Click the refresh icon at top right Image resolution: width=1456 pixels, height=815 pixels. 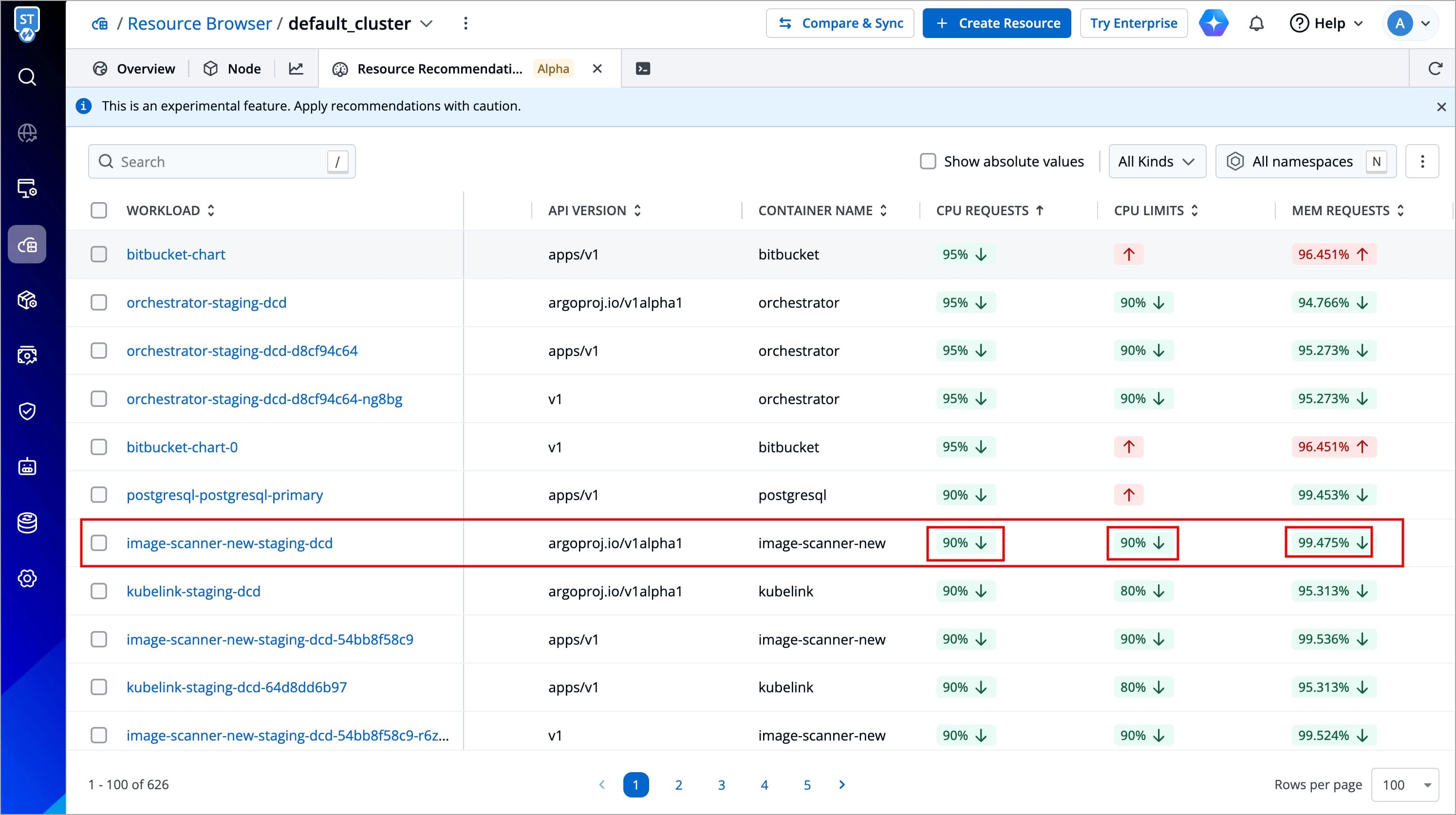point(1435,69)
